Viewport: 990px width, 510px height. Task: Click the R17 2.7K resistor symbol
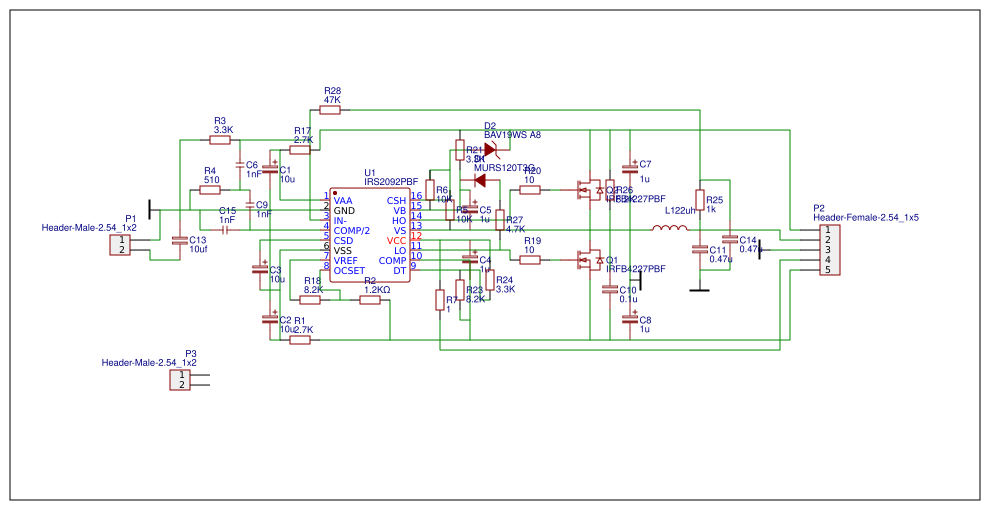click(x=300, y=150)
